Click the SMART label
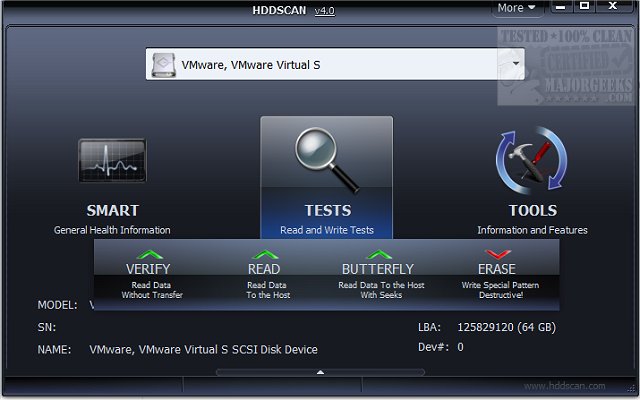The width and height of the screenshot is (640, 400). (113, 211)
